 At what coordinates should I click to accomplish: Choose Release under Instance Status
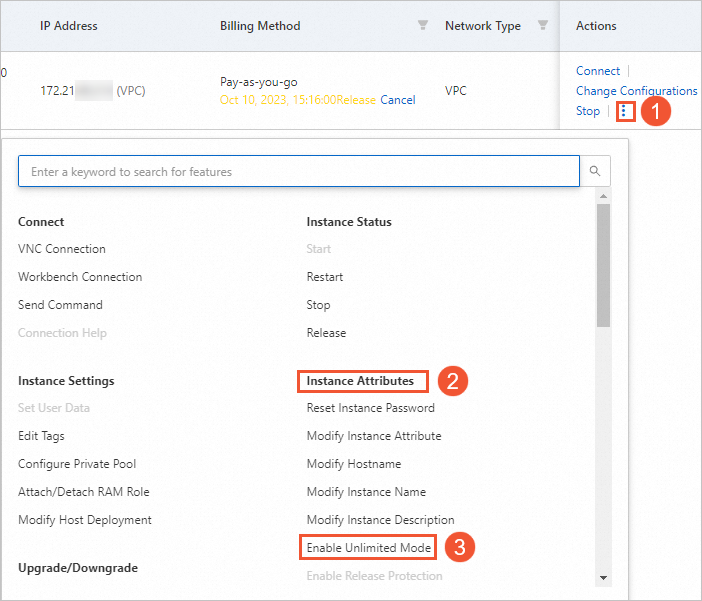tap(326, 333)
